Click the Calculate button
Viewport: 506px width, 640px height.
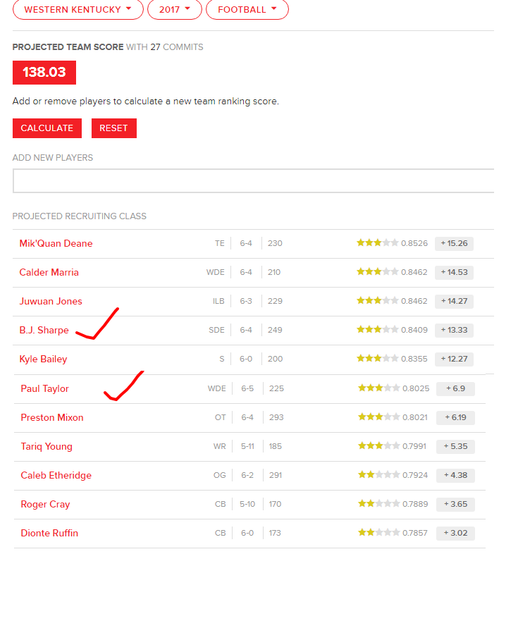pyautogui.click(x=47, y=128)
